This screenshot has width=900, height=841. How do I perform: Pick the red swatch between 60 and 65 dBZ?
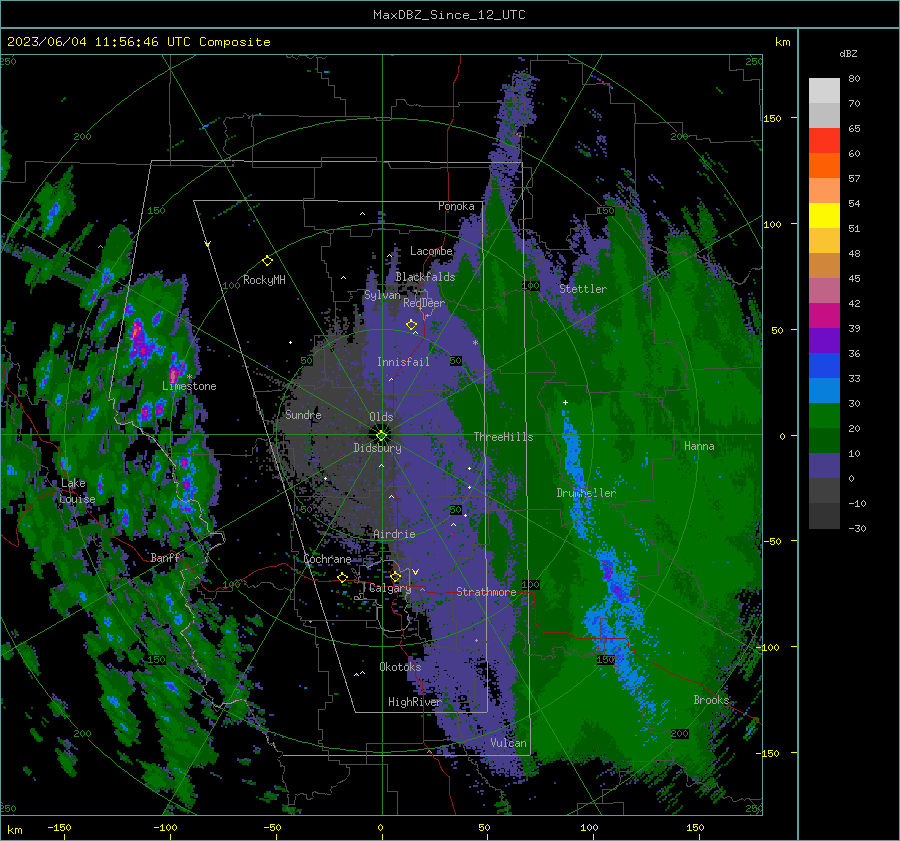(x=824, y=140)
